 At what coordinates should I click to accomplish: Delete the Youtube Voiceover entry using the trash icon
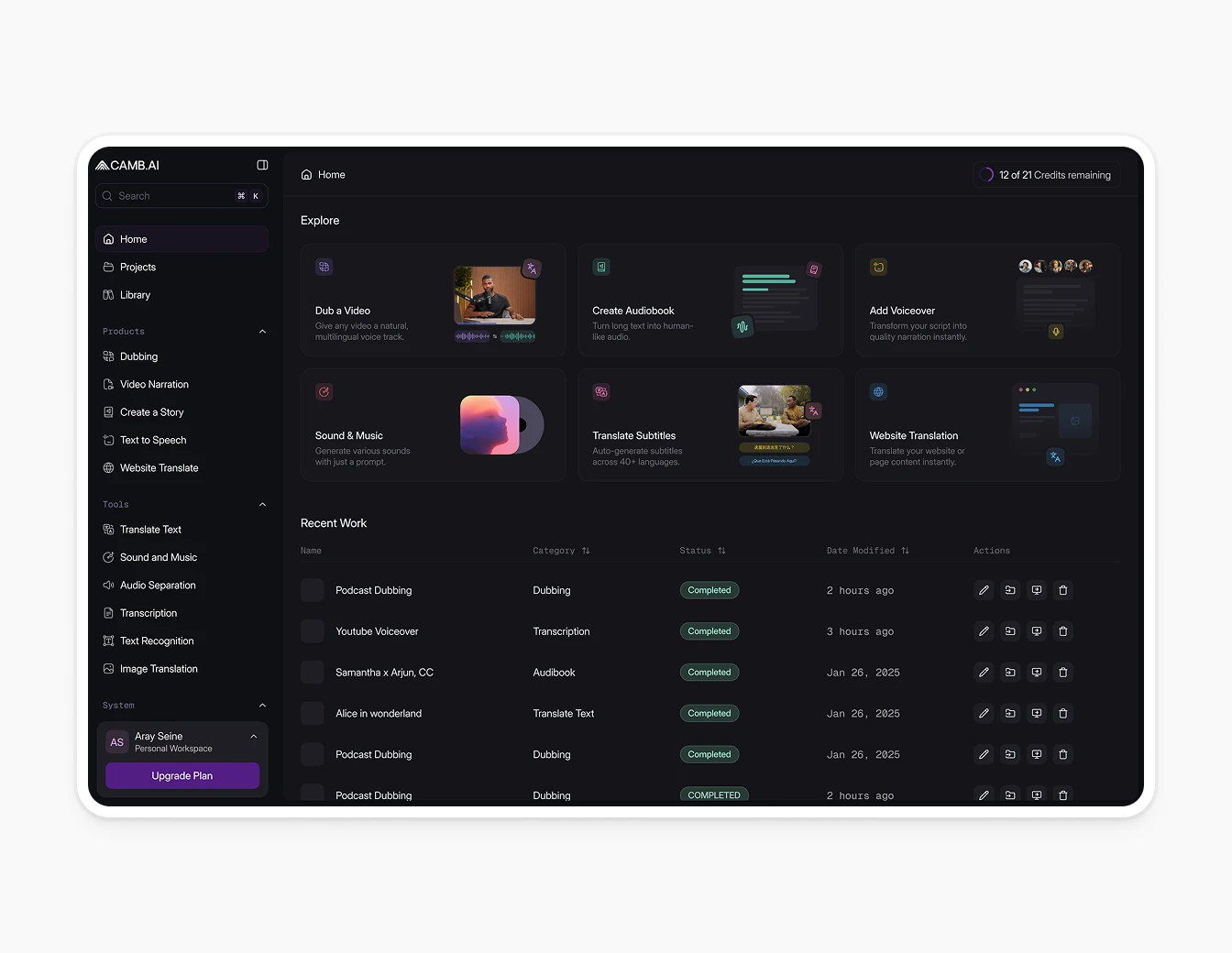(x=1063, y=631)
